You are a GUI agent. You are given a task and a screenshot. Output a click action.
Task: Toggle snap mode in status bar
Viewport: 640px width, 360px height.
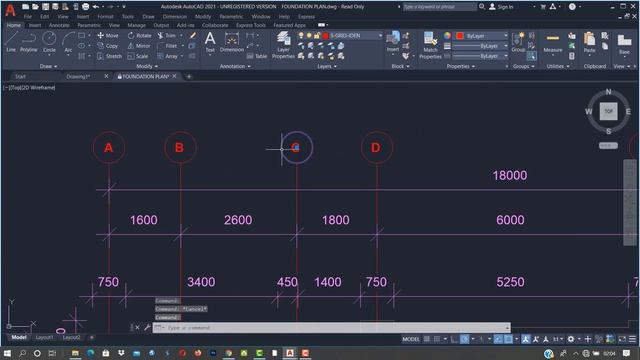(x=436, y=339)
